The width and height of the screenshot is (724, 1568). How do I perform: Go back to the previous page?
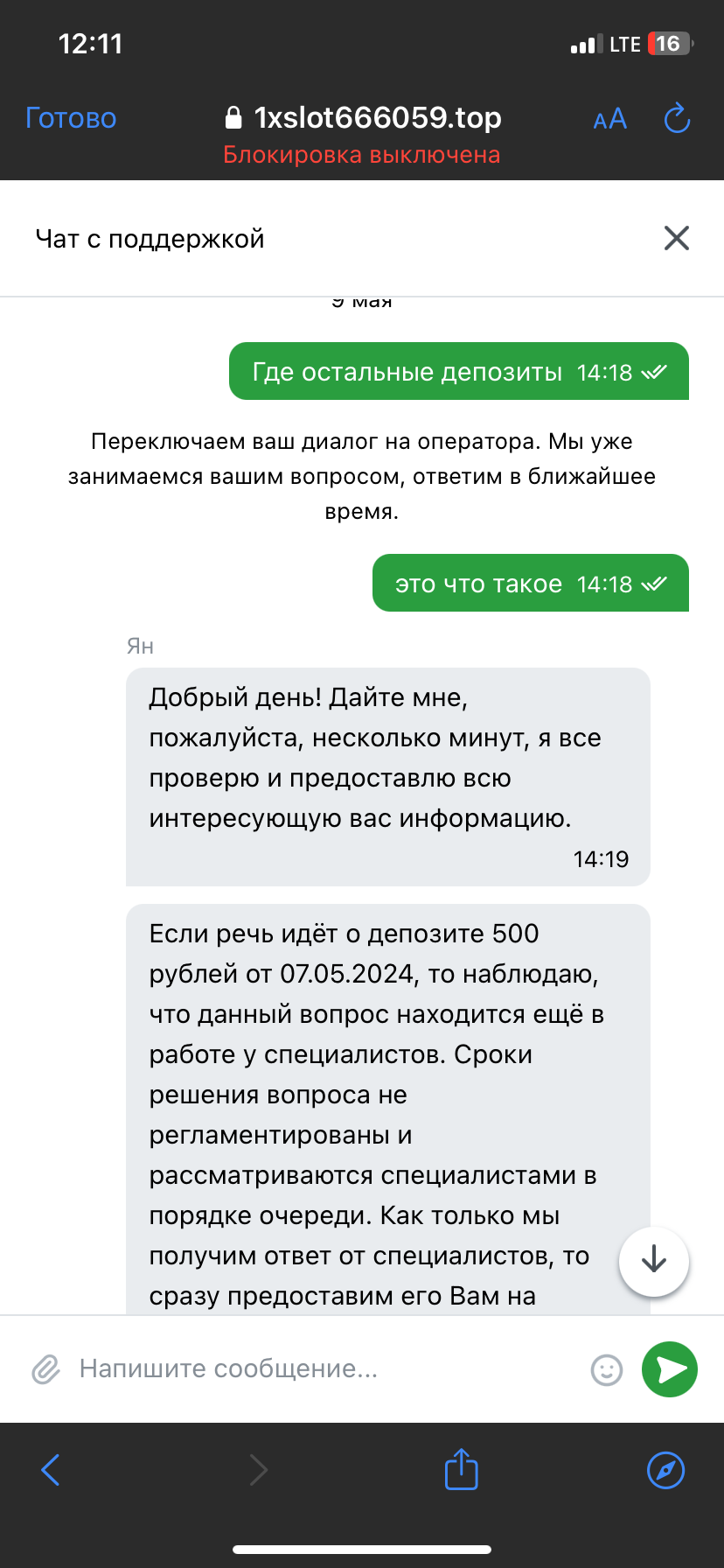(x=51, y=1470)
